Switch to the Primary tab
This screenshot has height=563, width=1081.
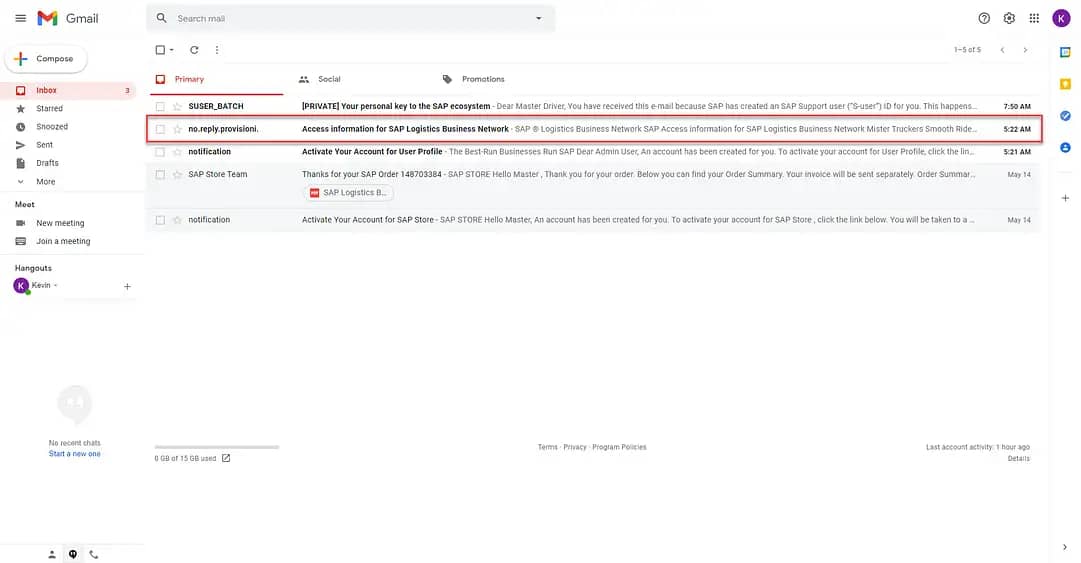pos(216,79)
